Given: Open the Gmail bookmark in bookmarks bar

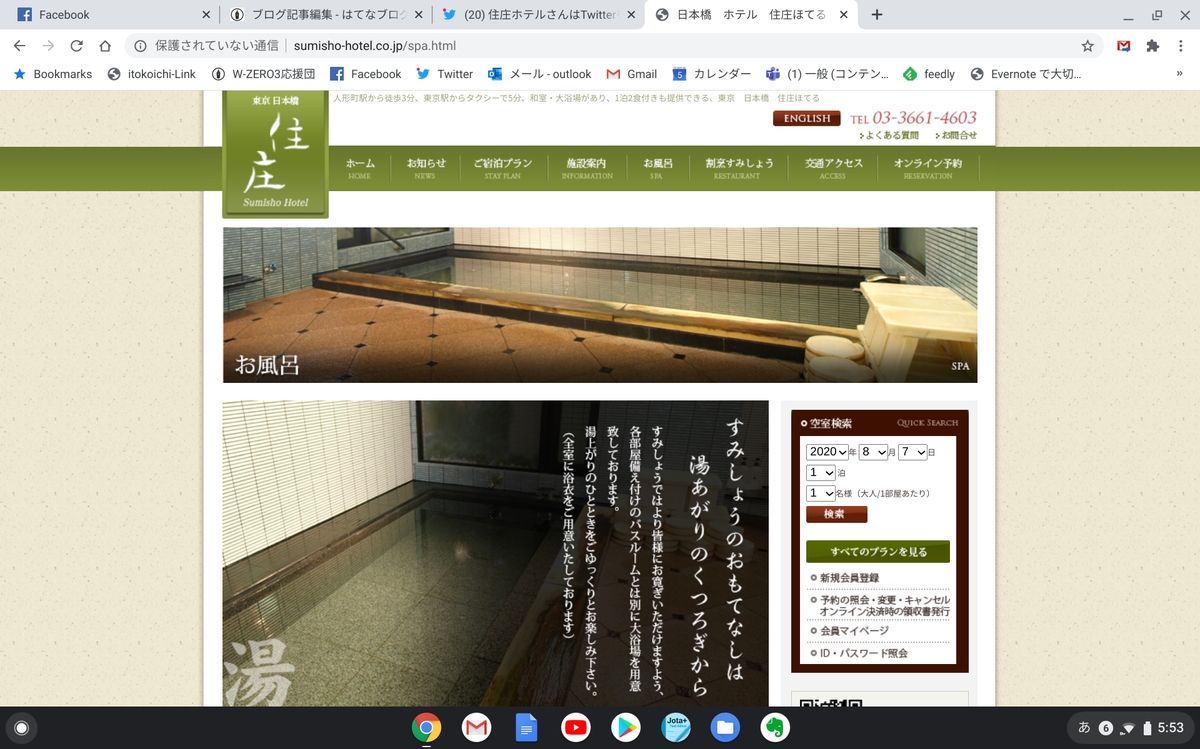Looking at the screenshot, I should (630, 74).
